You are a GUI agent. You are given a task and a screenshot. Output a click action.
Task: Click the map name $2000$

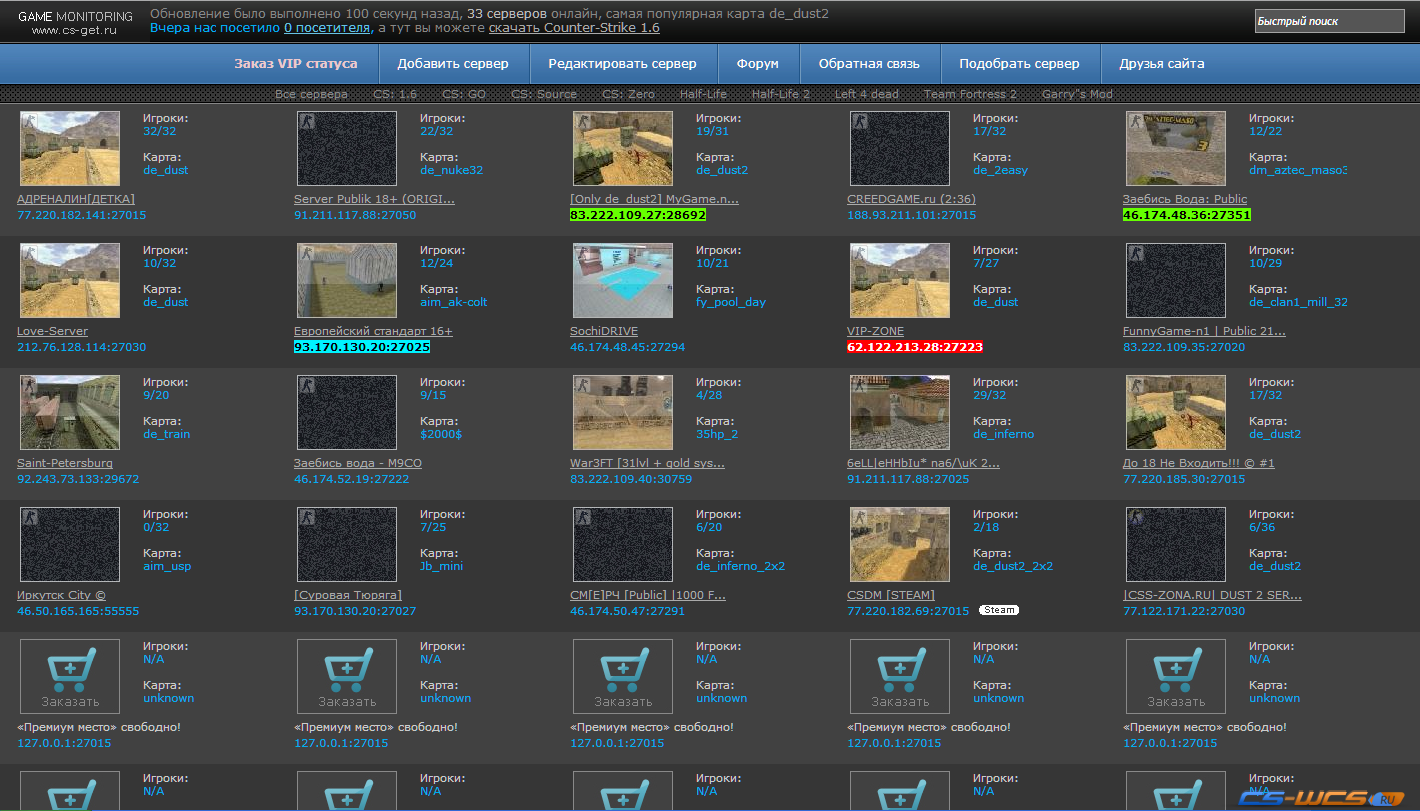point(441,434)
